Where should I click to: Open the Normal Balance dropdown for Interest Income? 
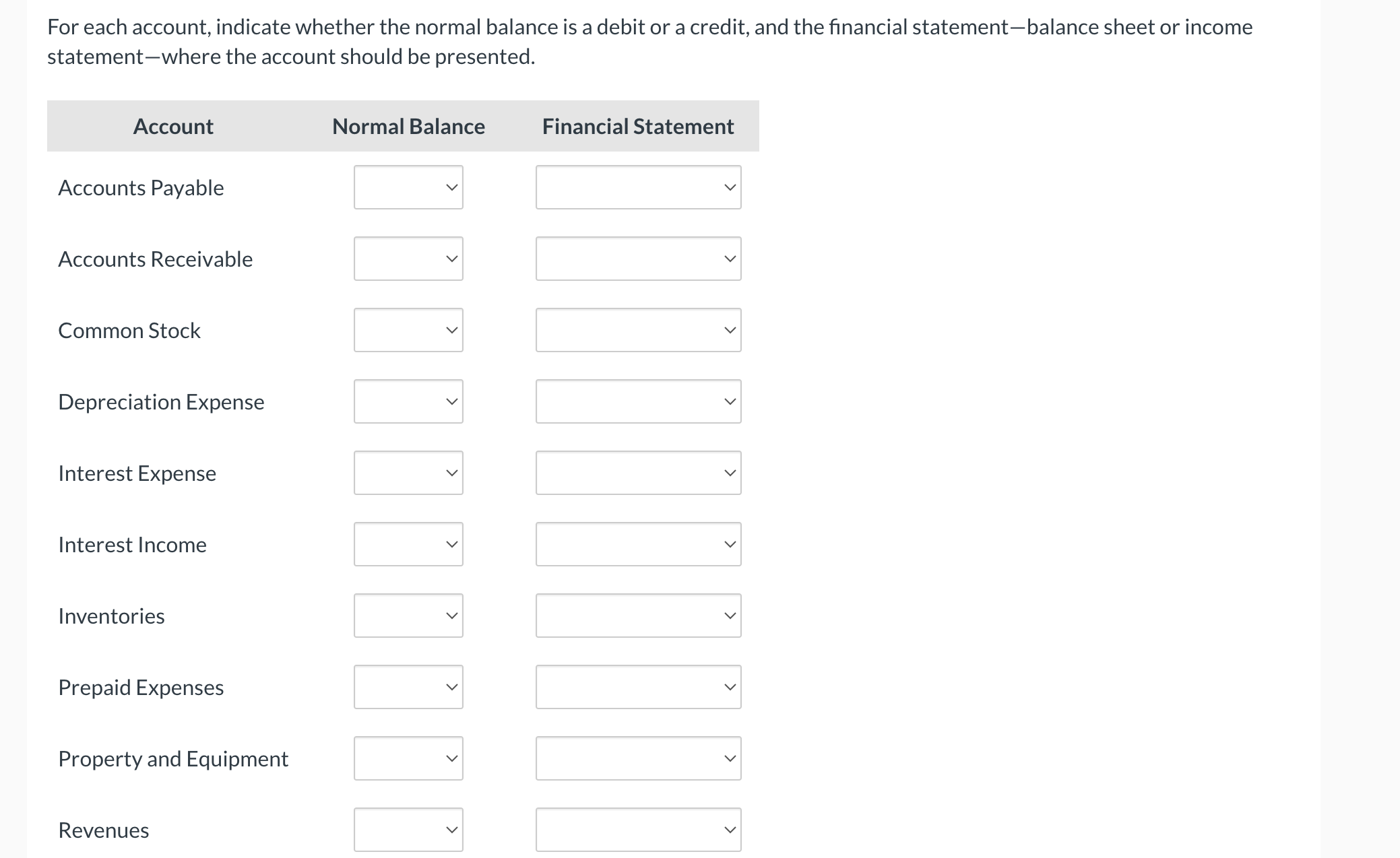click(x=408, y=544)
